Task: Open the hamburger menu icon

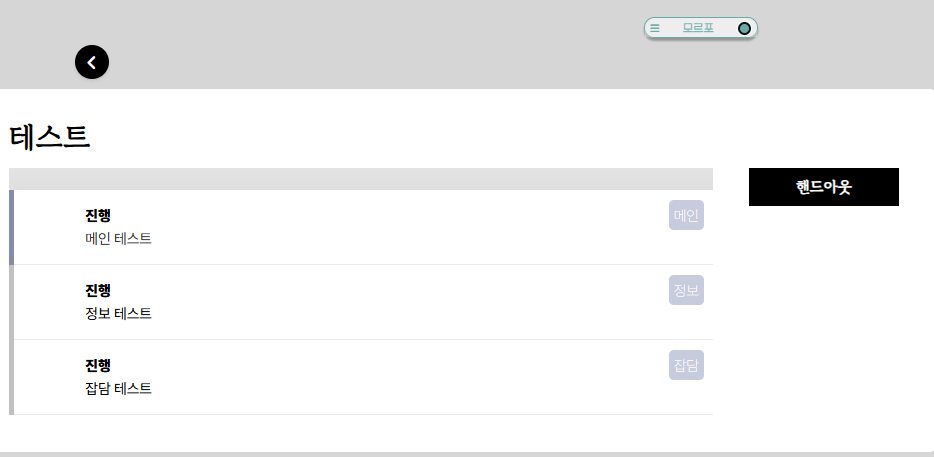Action: [x=655, y=28]
